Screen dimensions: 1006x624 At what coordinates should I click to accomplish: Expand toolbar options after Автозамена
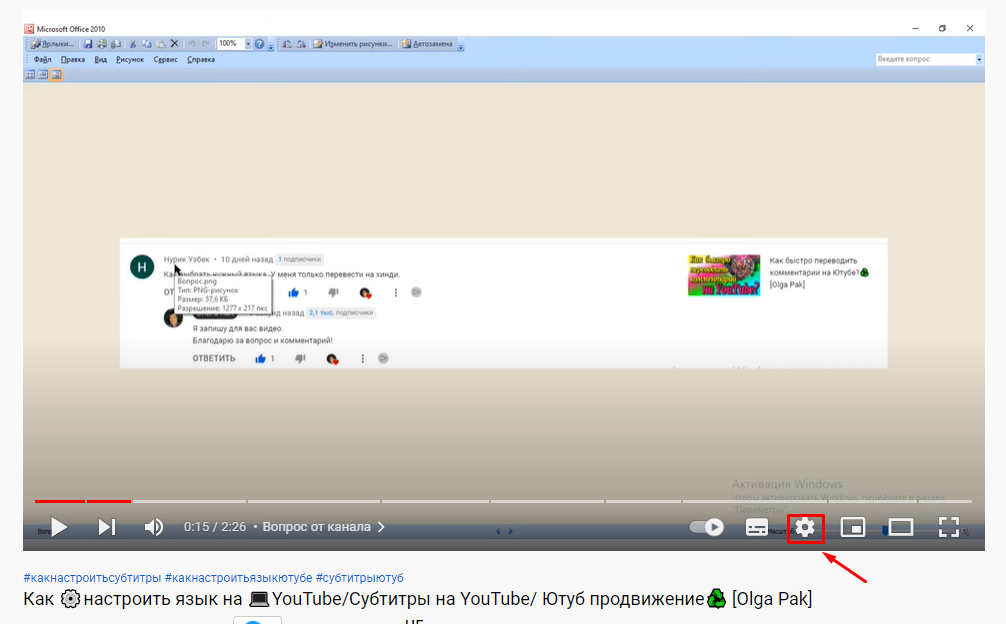(x=461, y=46)
